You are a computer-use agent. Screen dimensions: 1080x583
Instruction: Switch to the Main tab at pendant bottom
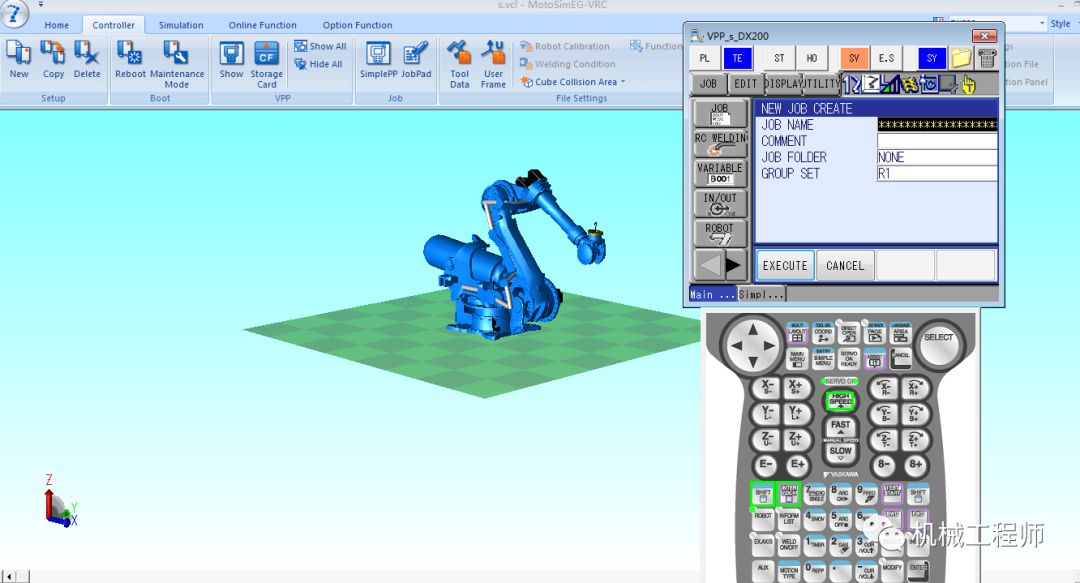713,294
